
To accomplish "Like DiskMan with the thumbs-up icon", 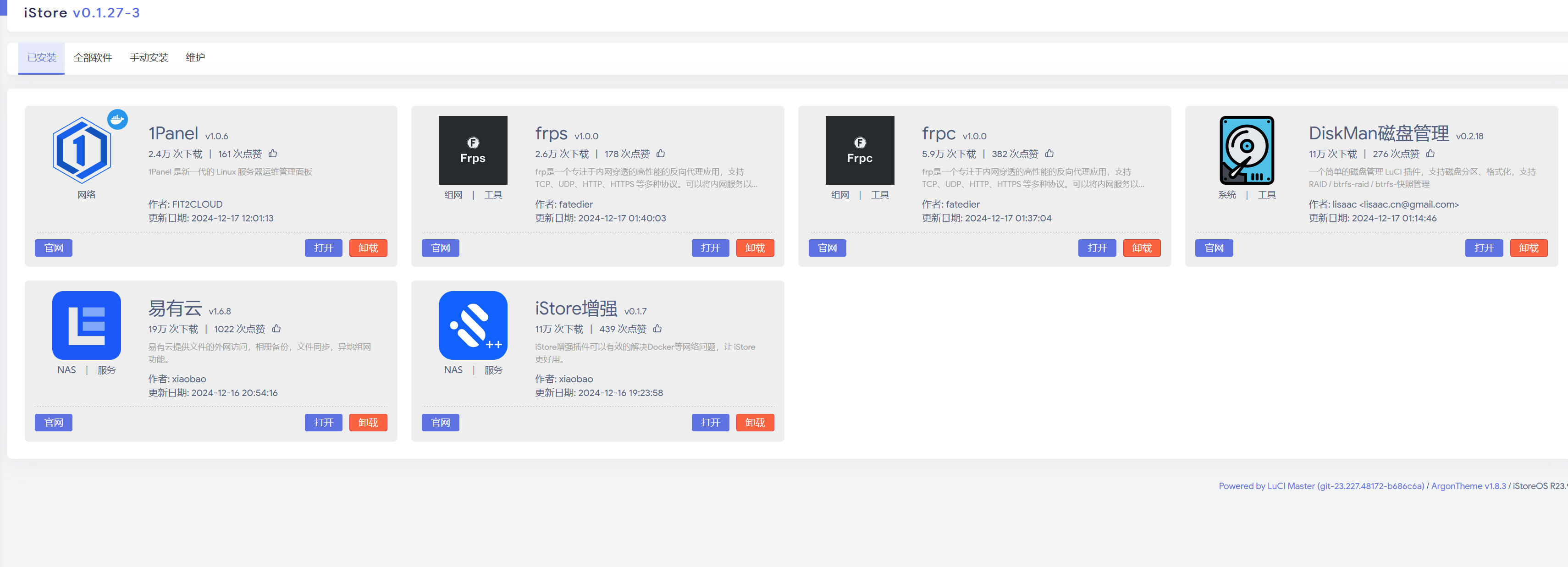I will pos(1430,153).
